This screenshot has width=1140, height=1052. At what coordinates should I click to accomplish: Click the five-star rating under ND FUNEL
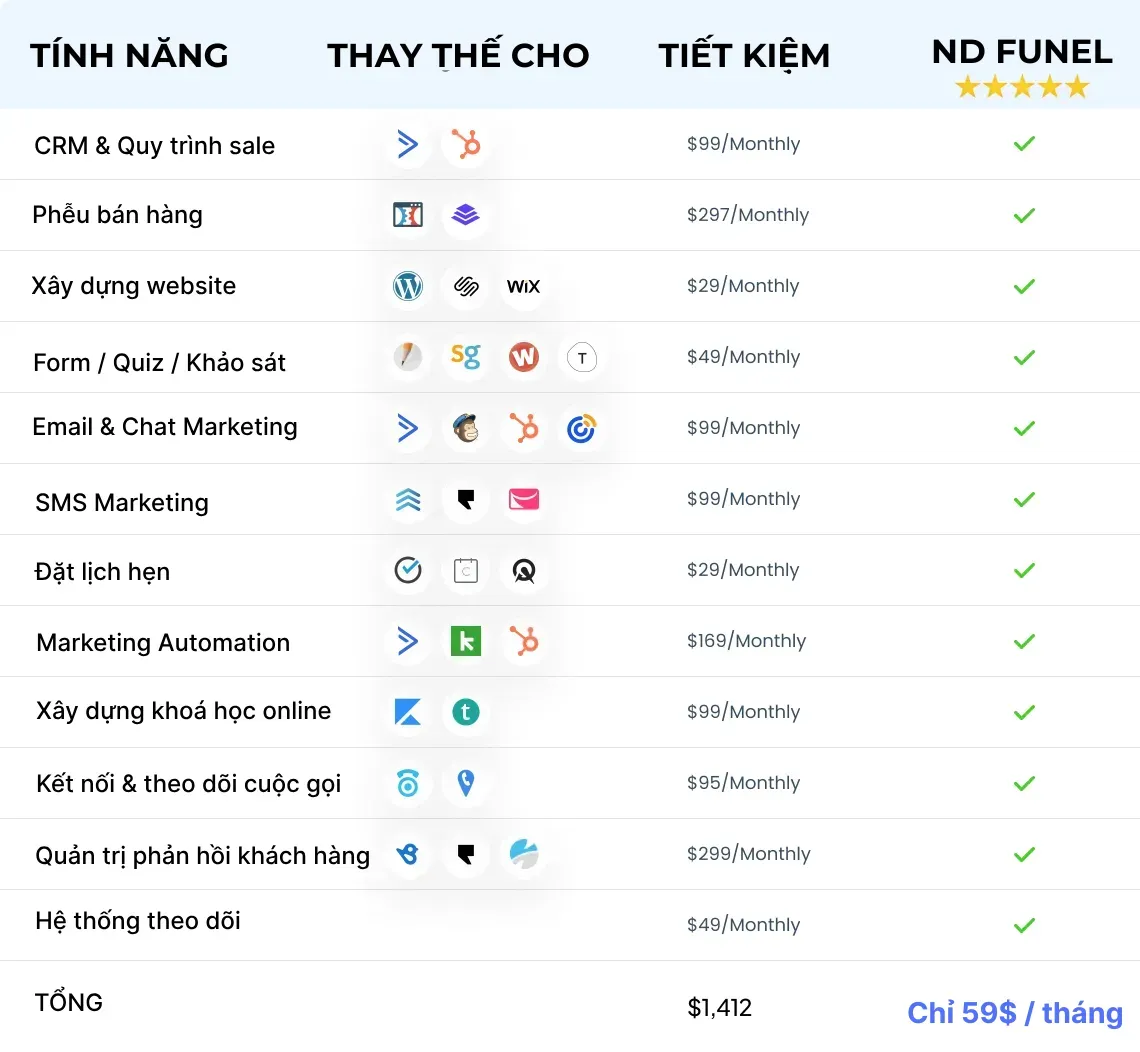(1022, 87)
